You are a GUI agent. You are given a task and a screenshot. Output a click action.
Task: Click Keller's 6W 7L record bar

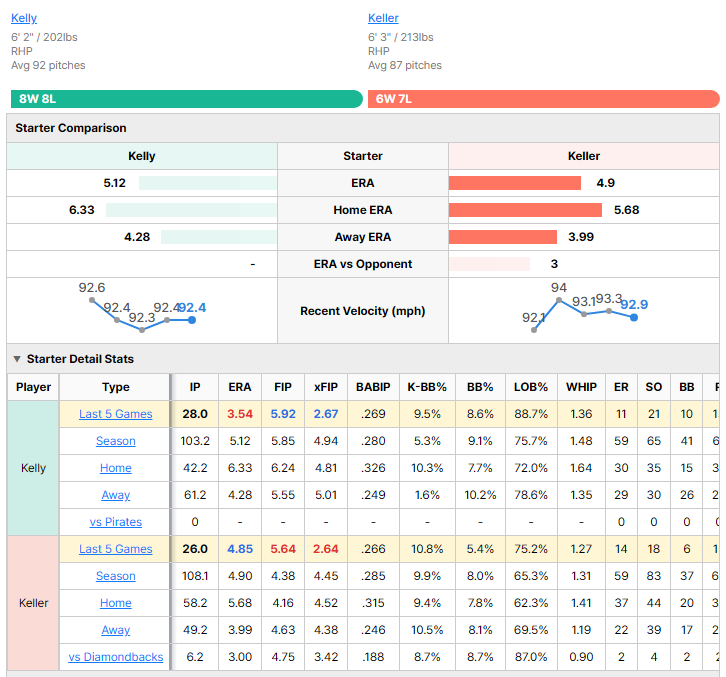pos(544,99)
